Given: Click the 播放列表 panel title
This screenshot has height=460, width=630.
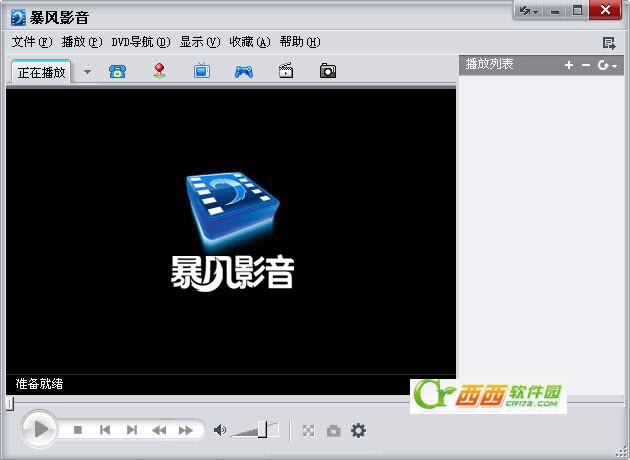Looking at the screenshot, I should pyautogui.click(x=489, y=64).
